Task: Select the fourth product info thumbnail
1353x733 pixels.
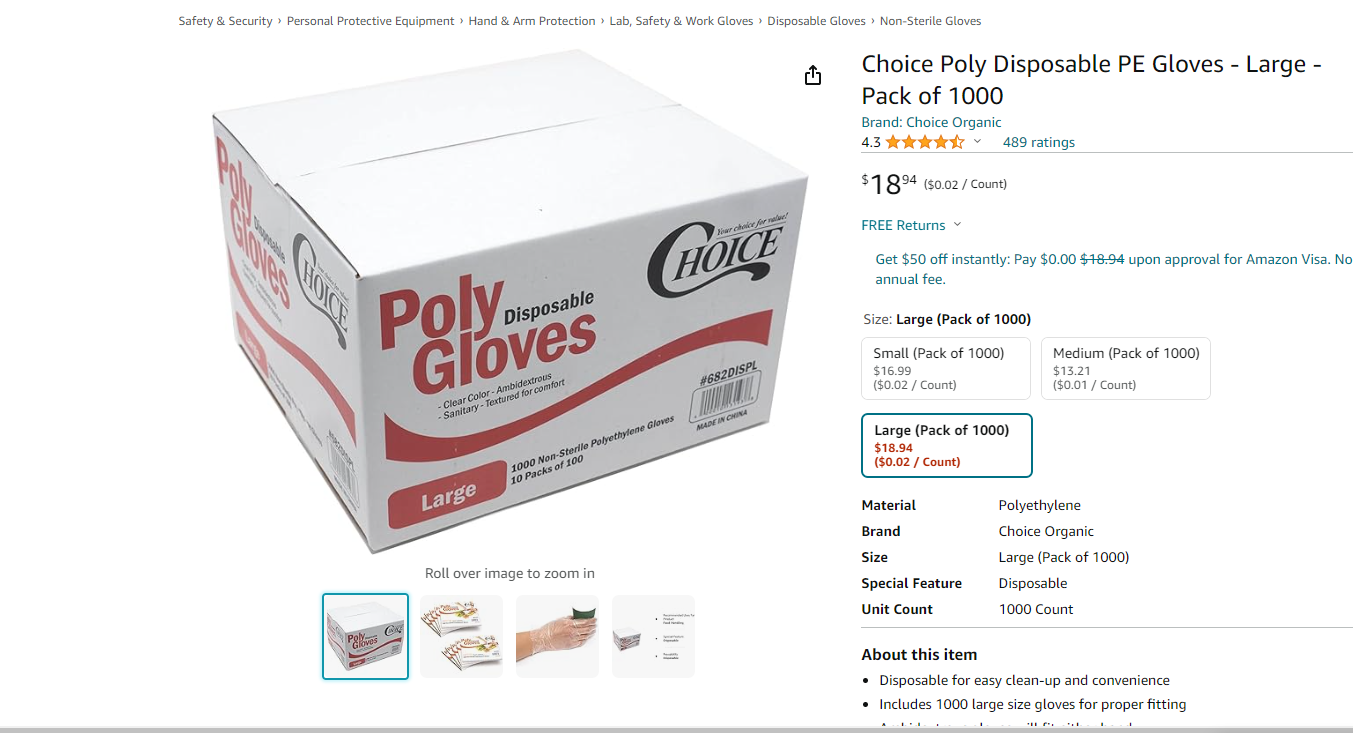Action: click(x=653, y=636)
